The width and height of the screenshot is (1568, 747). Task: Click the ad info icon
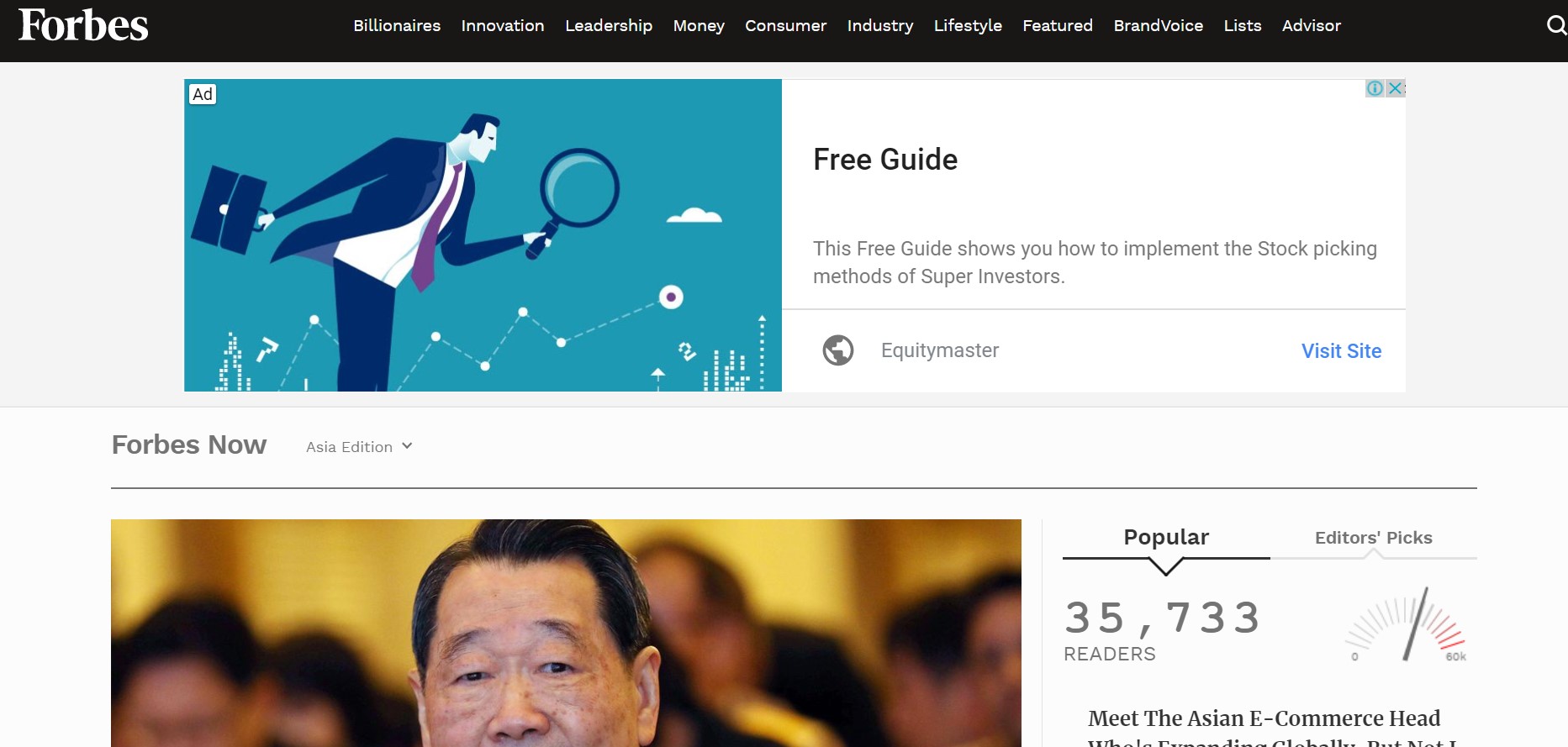tap(1375, 88)
